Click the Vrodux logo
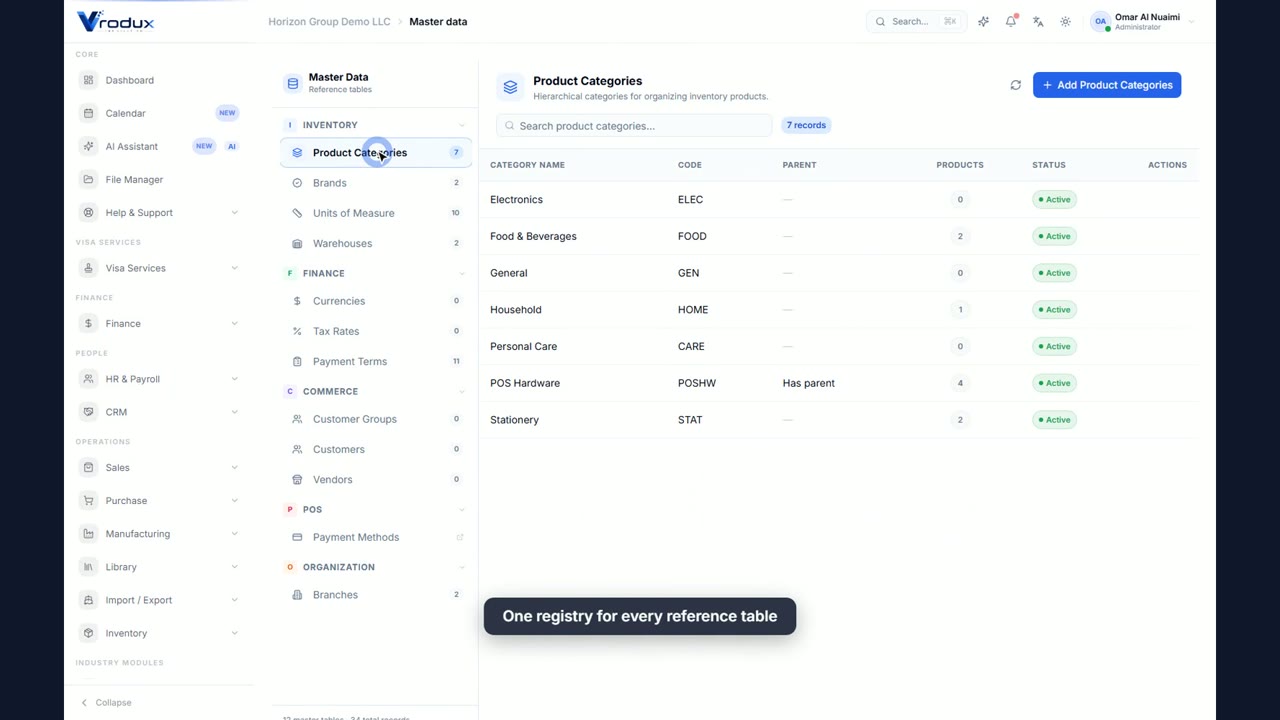The image size is (1280, 720). point(116,21)
